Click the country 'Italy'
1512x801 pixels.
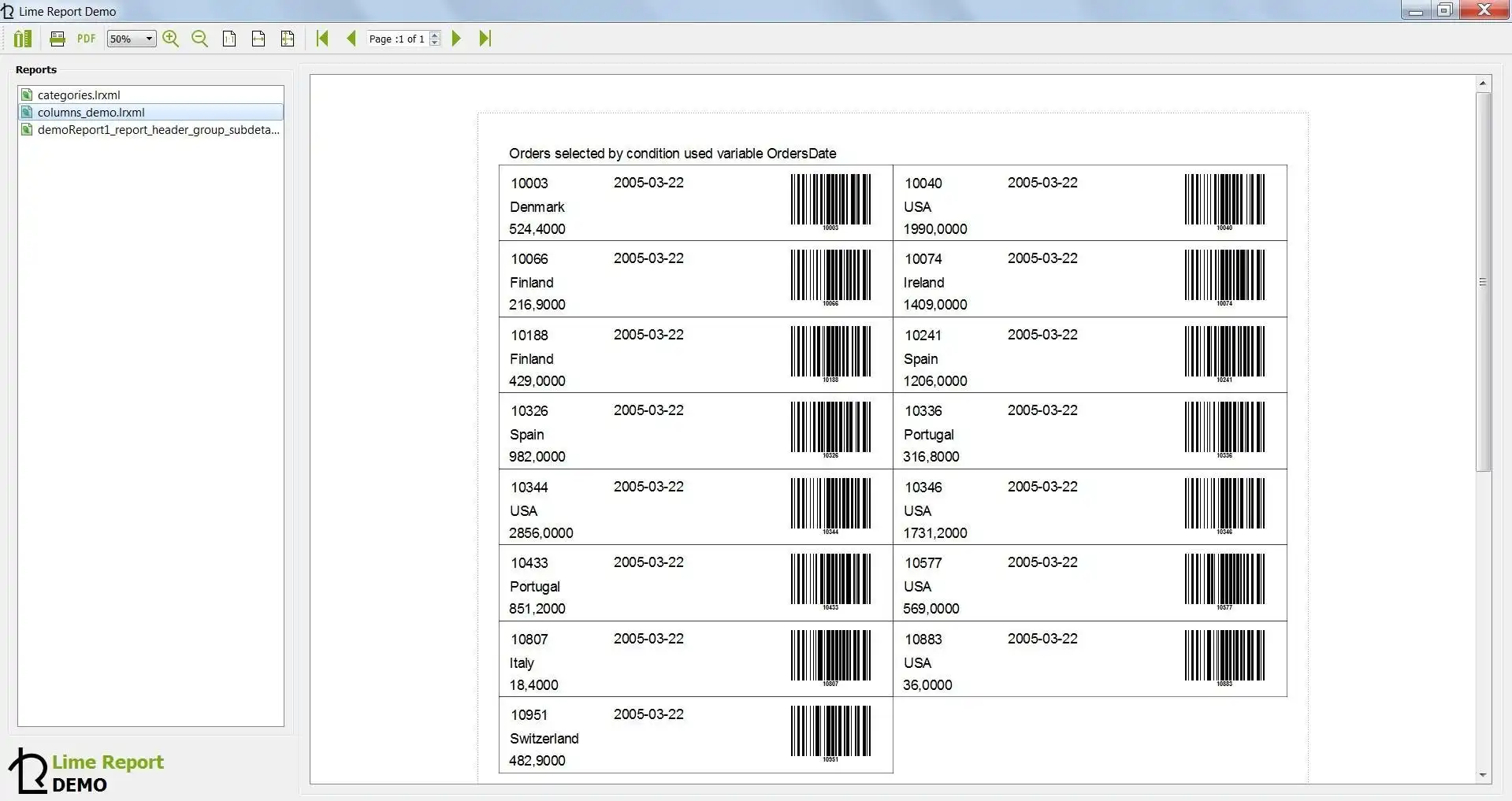coord(522,663)
